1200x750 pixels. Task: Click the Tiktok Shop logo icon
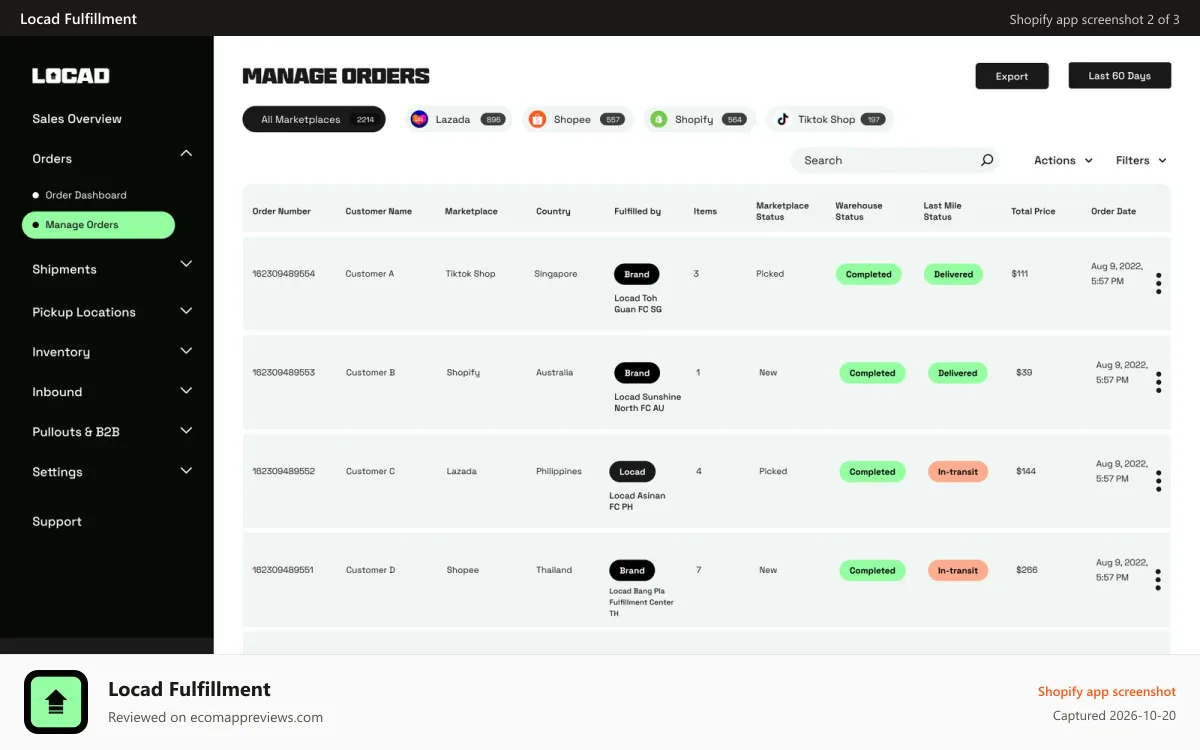point(782,119)
